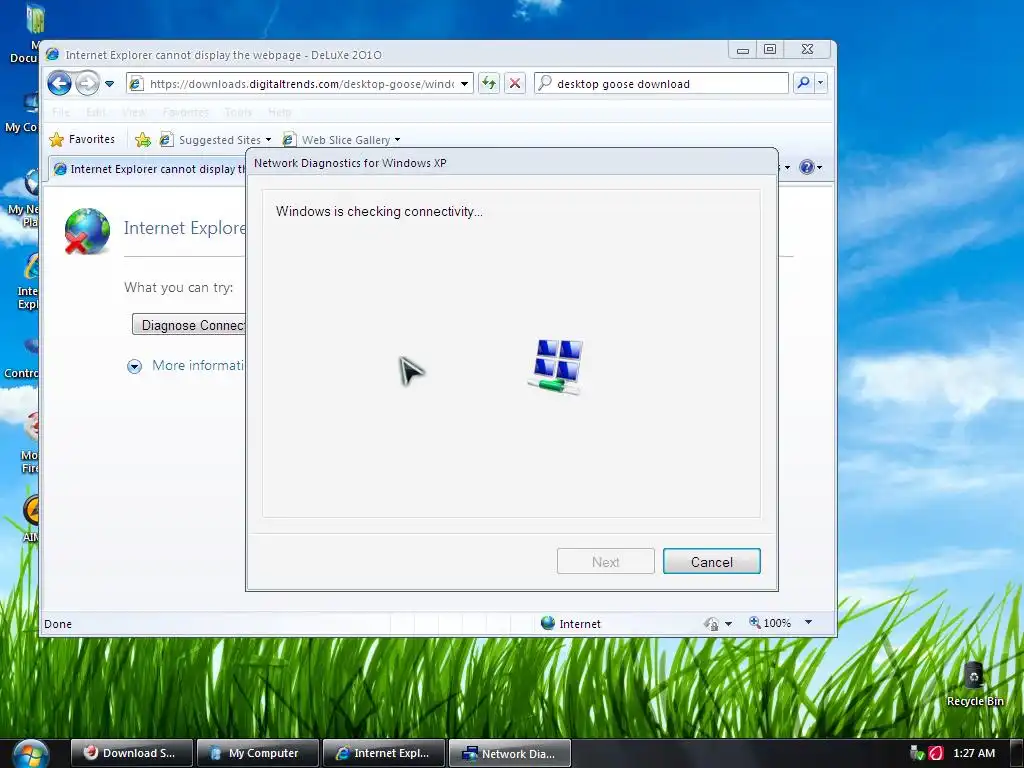Viewport: 1024px width, 768px height.
Task: Click the network computers icon in dialog
Action: 556,366
